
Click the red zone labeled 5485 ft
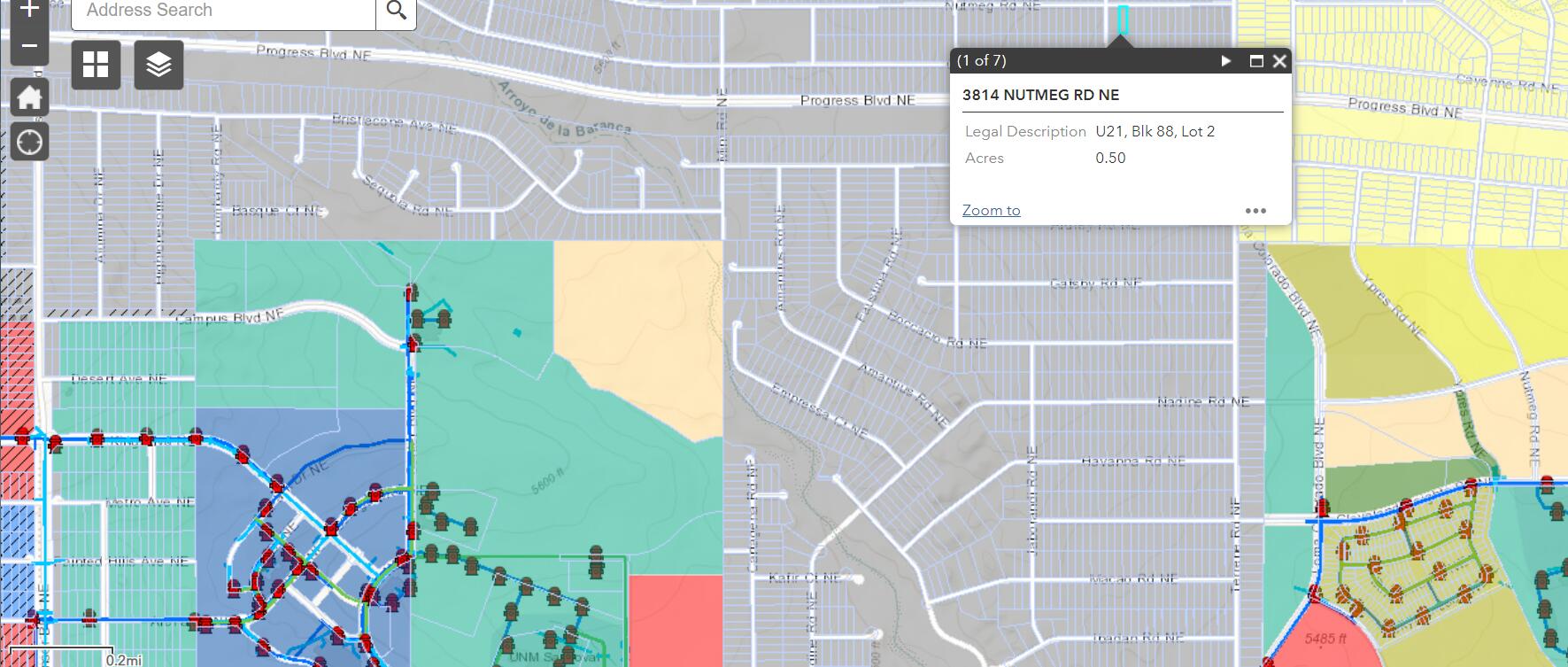[1325, 636]
